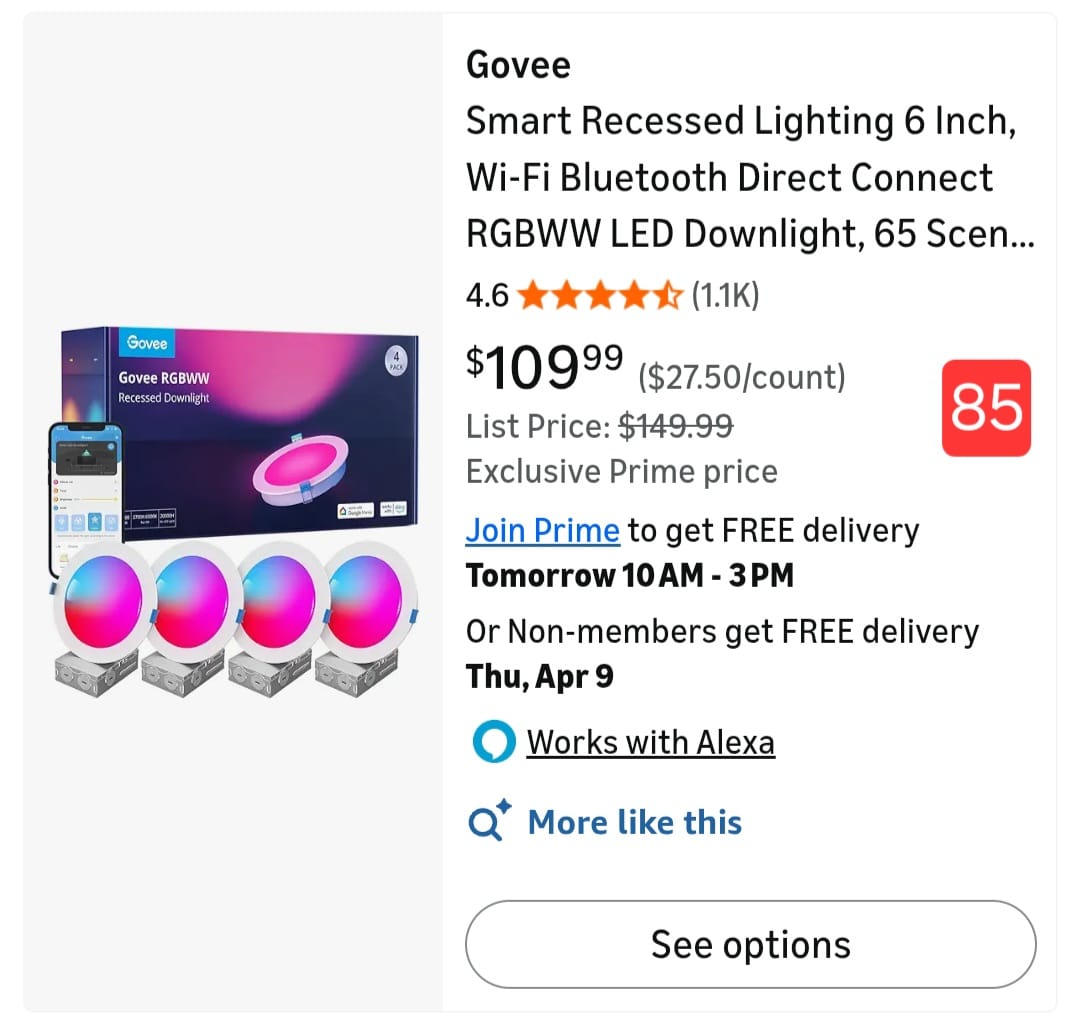The height and width of the screenshot is (1023, 1080).
Task: Open the 1.1K reviews count
Action: (x=725, y=295)
